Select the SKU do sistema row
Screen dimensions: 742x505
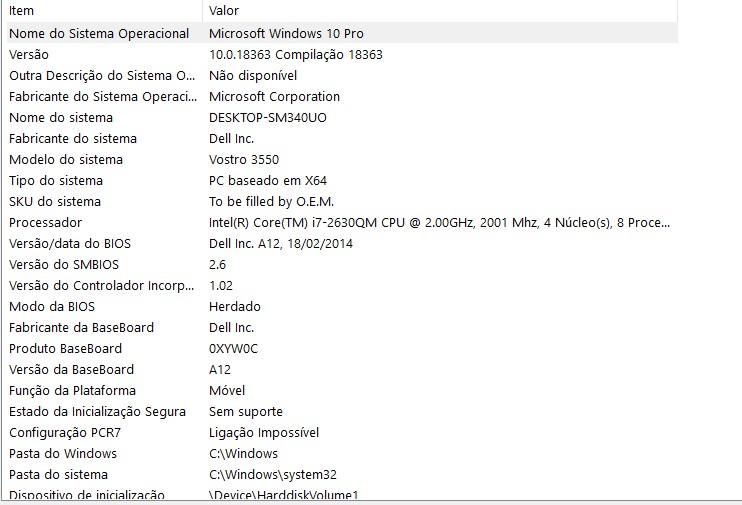click(x=342, y=202)
